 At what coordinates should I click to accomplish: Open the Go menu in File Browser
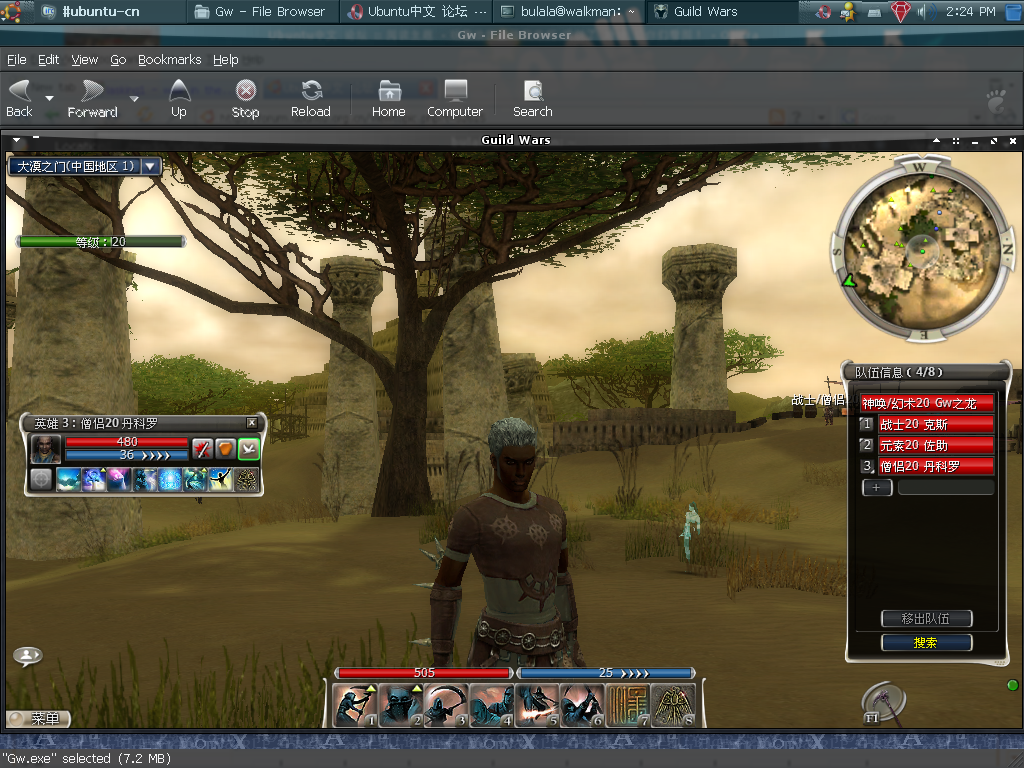coord(118,60)
